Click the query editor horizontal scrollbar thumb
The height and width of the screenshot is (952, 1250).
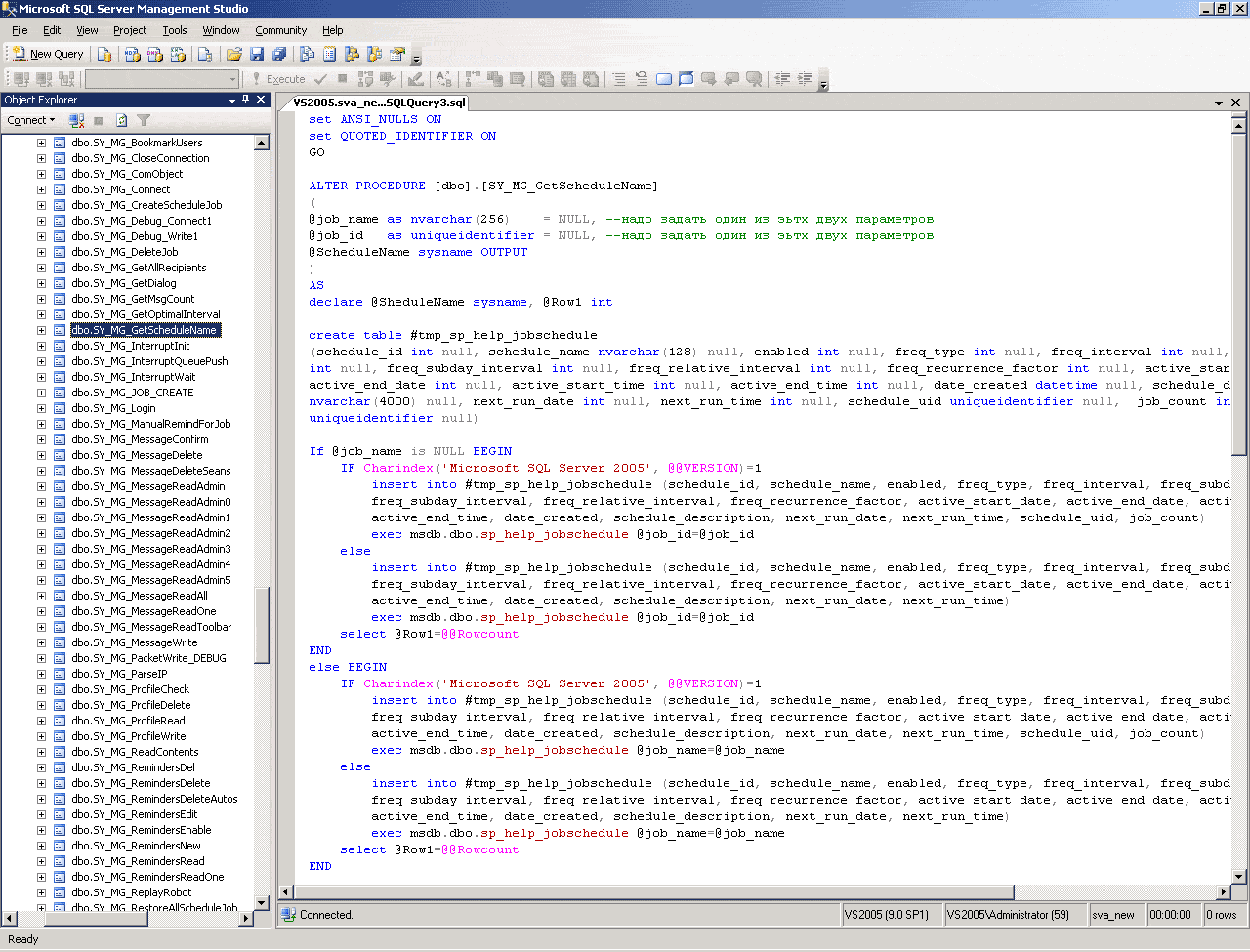click(653, 891)
